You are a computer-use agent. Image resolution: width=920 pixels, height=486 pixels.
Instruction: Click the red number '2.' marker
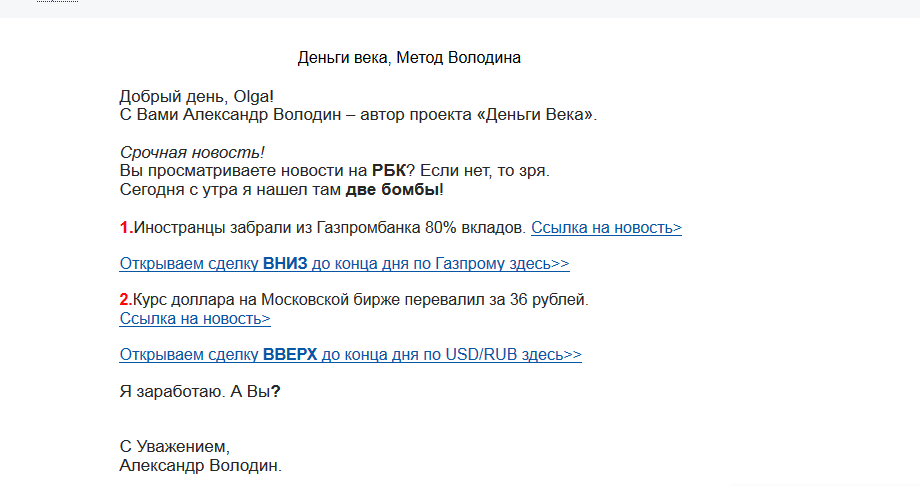pos(126,300)
